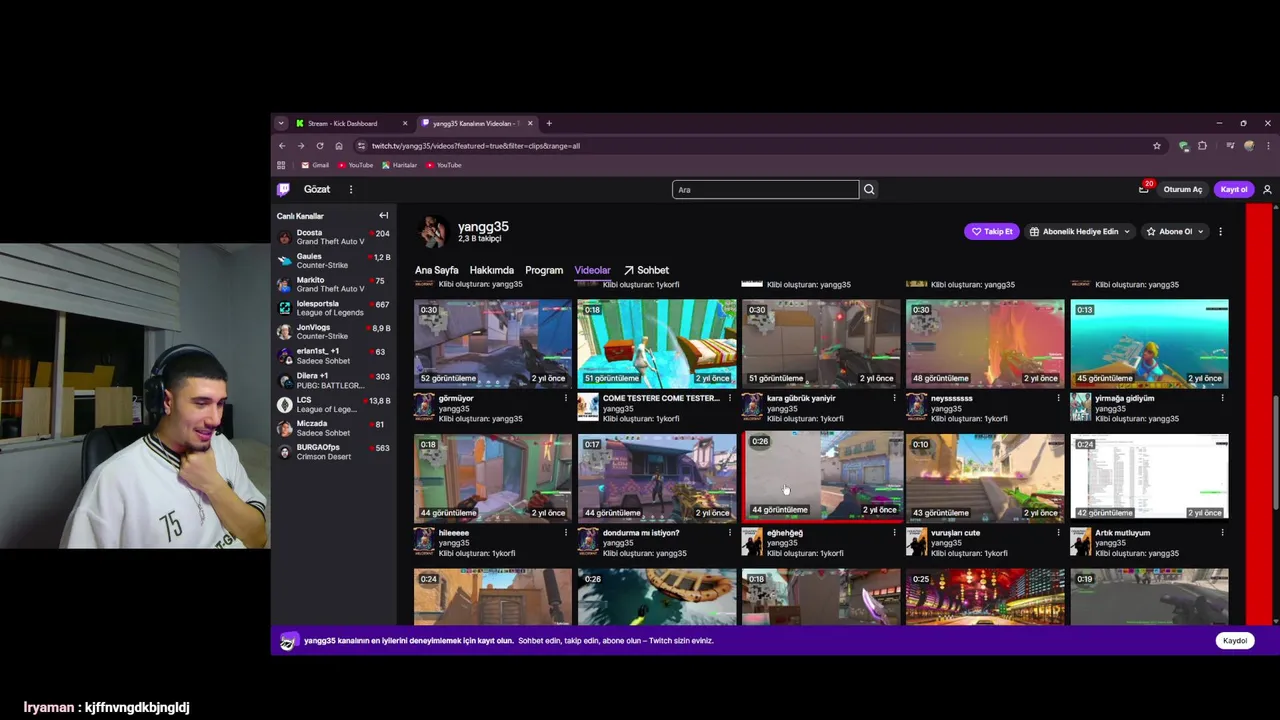Play the görmüyor clip thumbnail
Screen dimensions: 1280x720
tap(493, 343)
